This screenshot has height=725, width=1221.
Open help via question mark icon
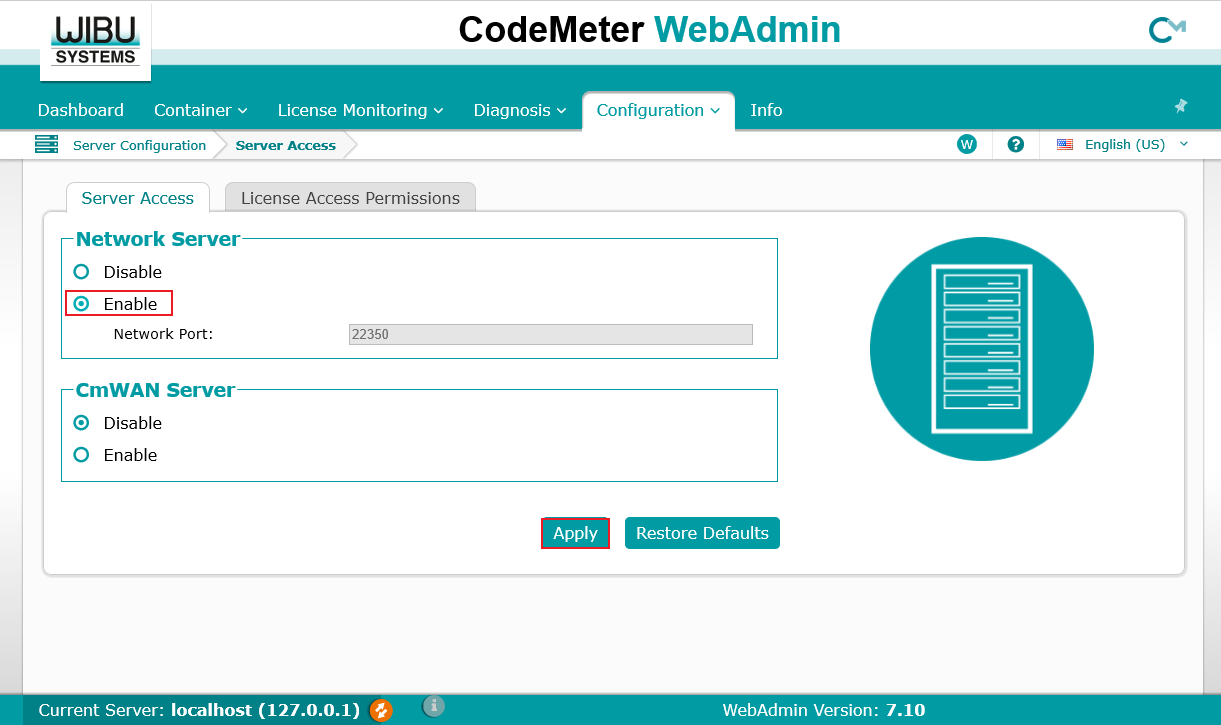(x=1016, y=144)
